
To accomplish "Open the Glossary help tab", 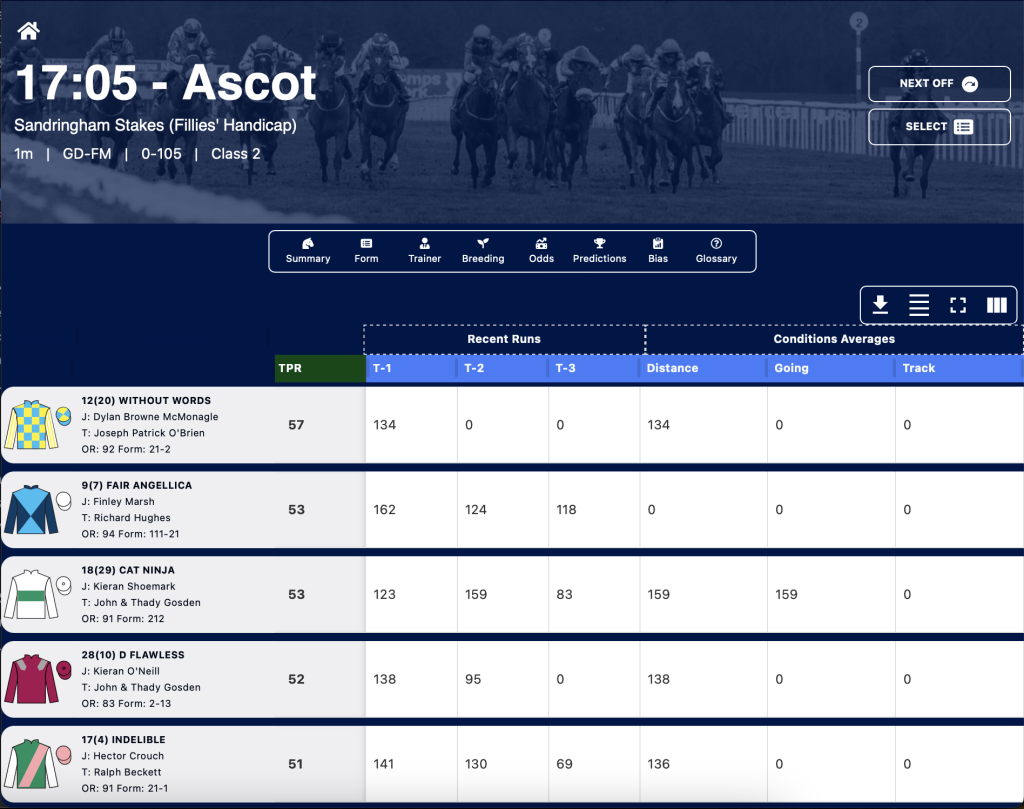I will click(x=716, y=251).
